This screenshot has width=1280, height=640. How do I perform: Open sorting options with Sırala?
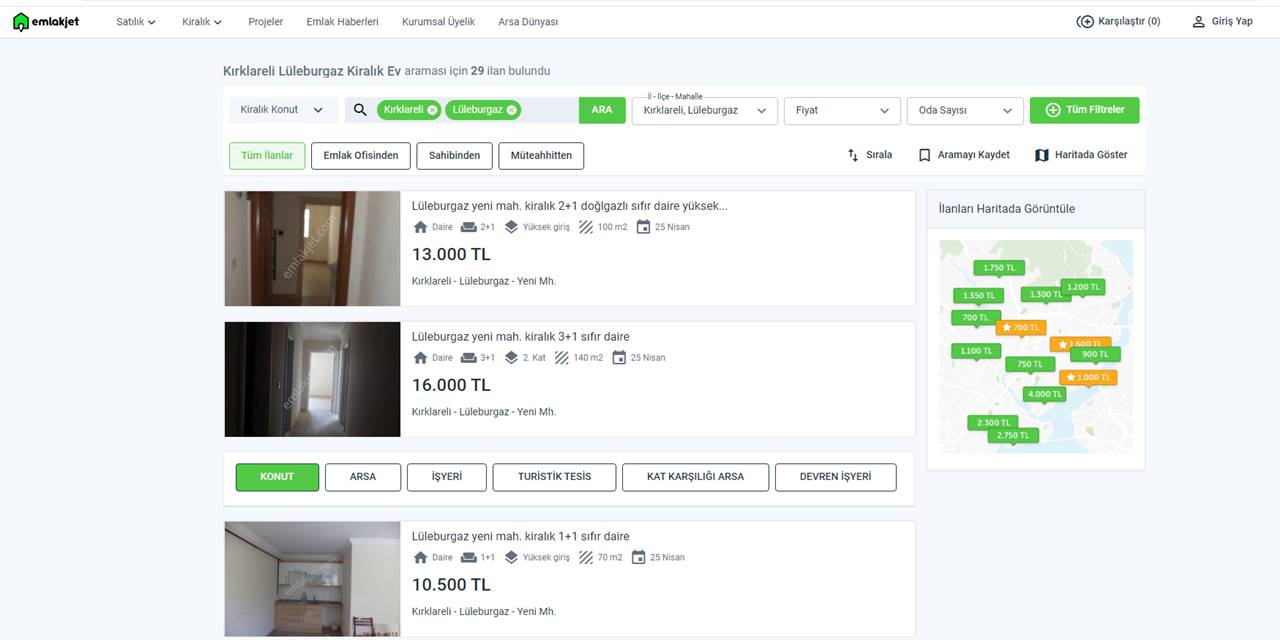[x=869, y=155]
